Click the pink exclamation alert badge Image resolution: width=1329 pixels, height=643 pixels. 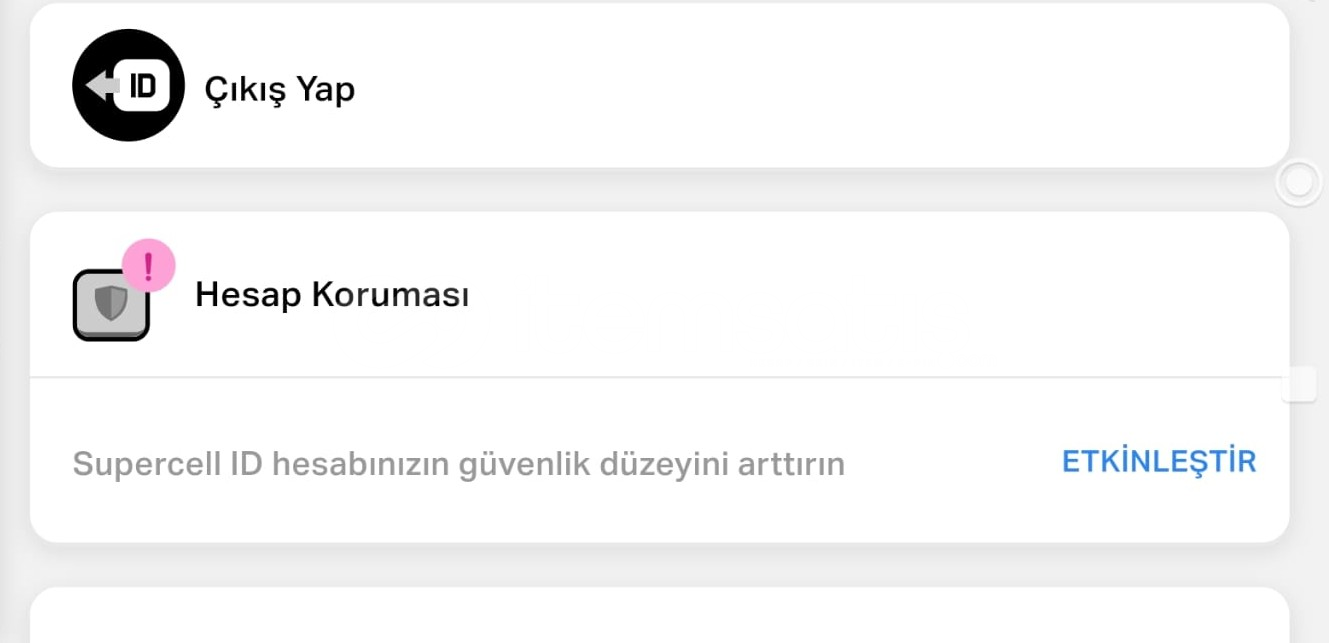pos(149,266)
